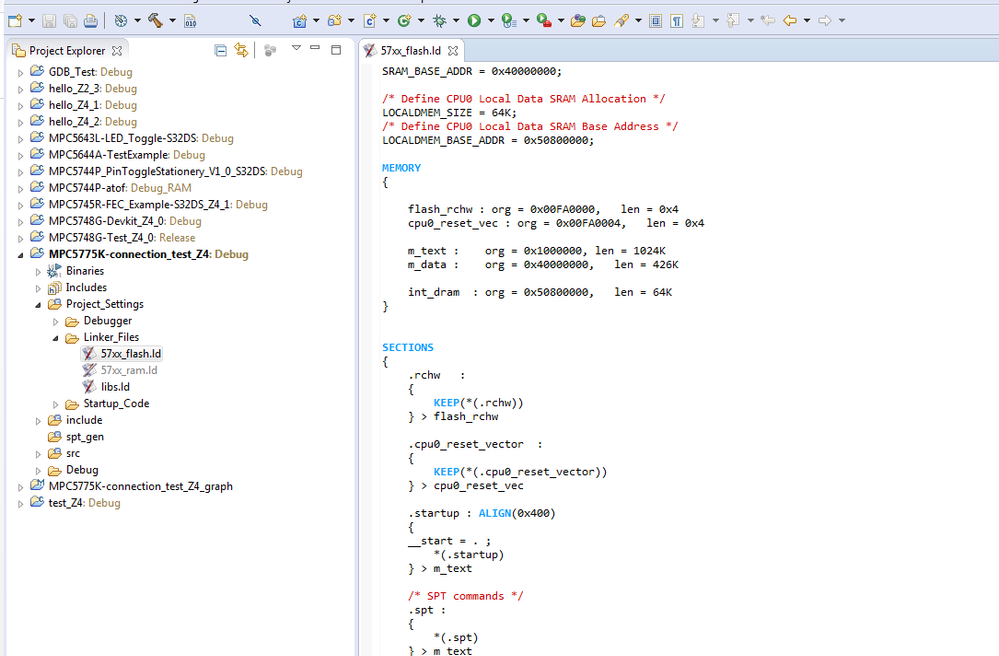Click the Search flashlight icon

tap(621, 20)
